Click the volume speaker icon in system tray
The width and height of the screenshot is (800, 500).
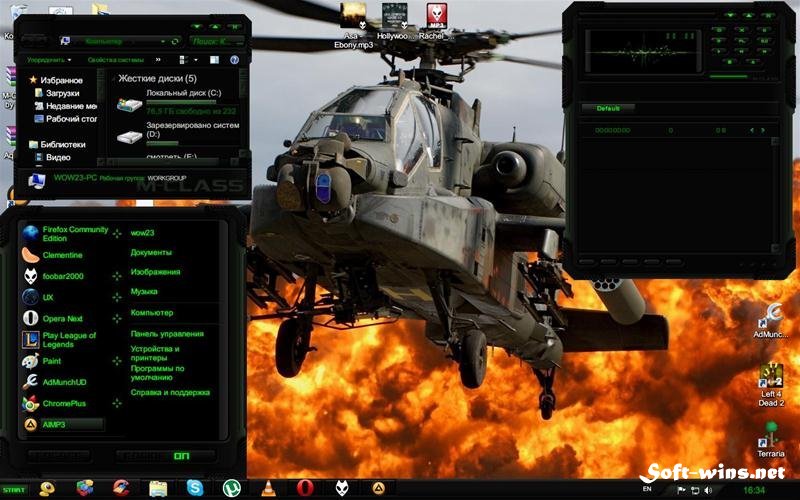click(708, 490)
